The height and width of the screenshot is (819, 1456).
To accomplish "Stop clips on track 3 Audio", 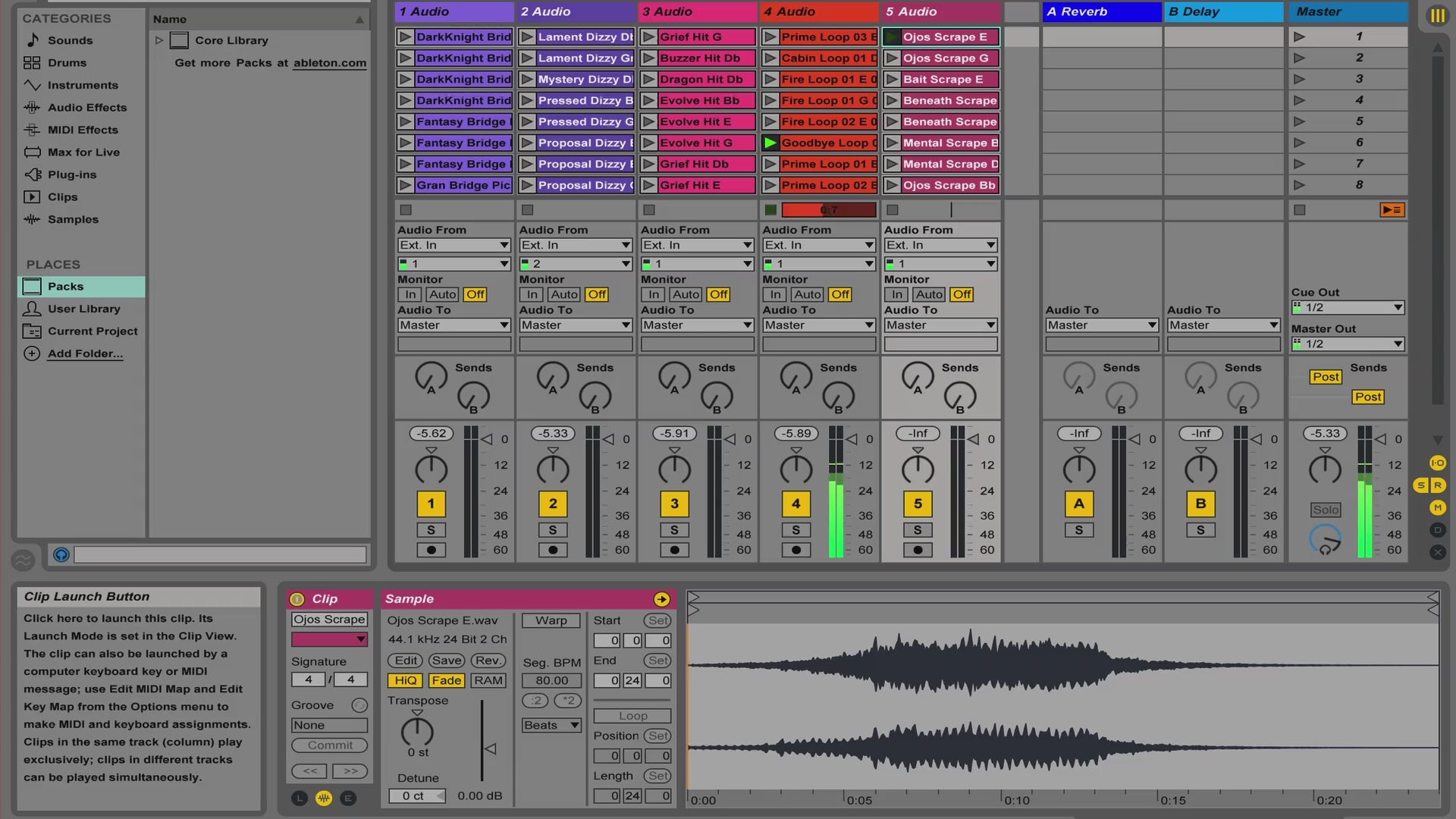I will [649, 210].
